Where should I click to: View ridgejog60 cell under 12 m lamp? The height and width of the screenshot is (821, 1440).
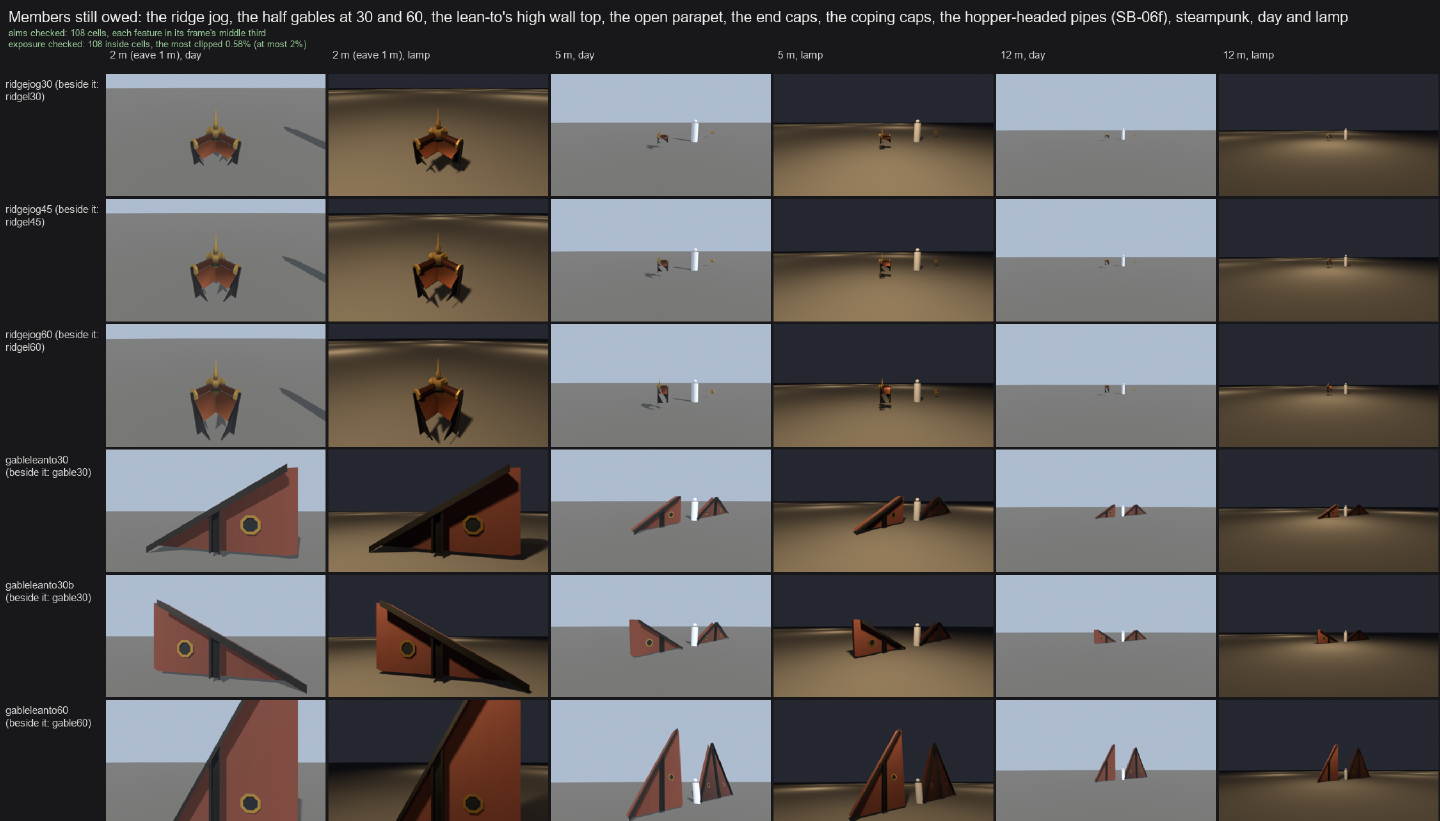[1328, 385]
